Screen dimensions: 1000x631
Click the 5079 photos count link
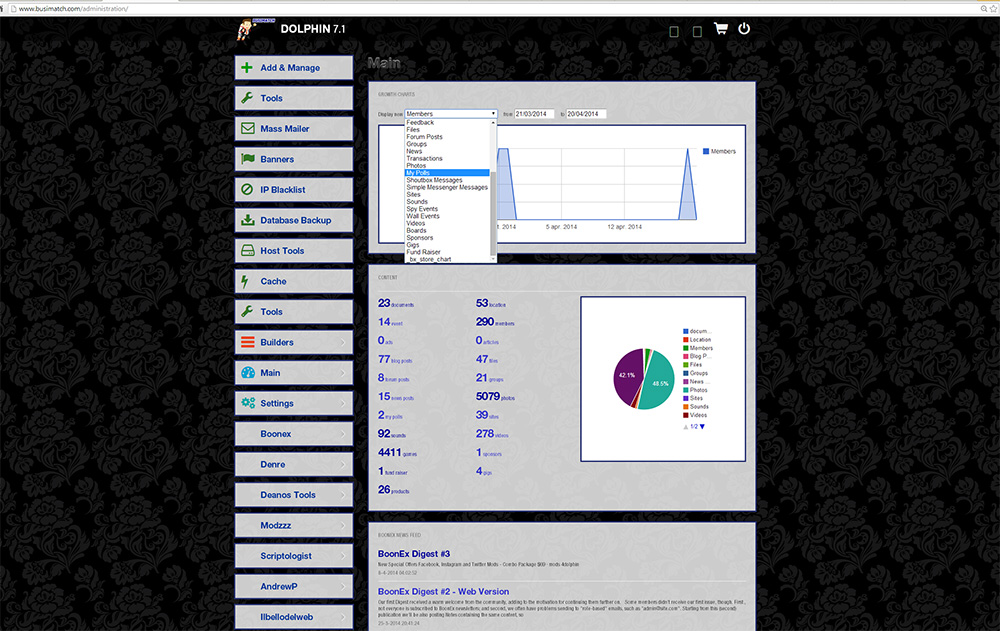tap(487, 396)
